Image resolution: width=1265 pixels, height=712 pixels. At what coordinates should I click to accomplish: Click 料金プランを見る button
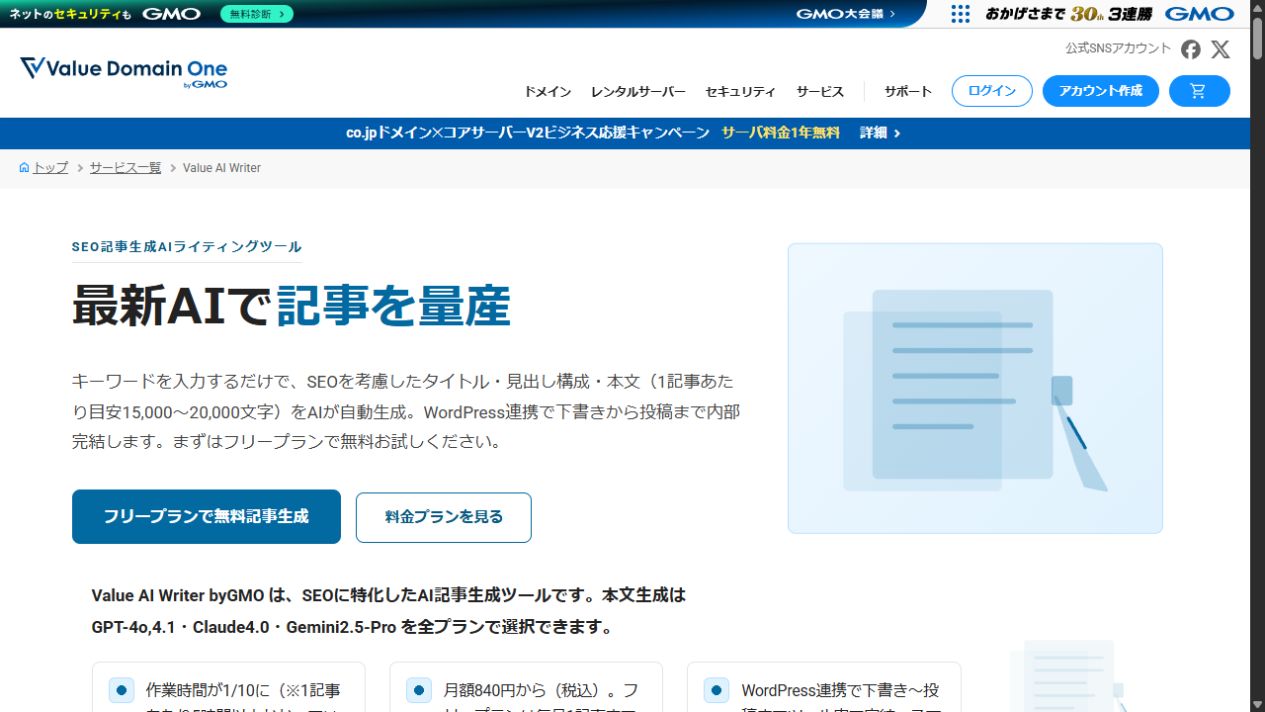coord(444,517)
